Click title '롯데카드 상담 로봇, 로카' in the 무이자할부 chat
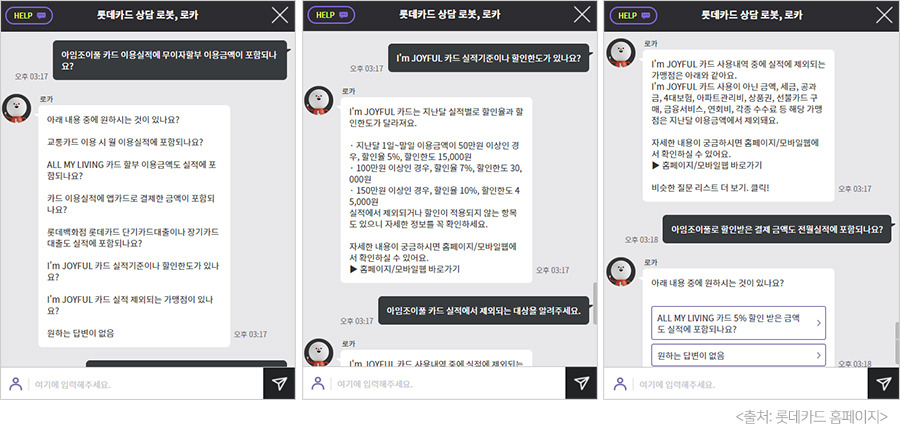Image resolution: width=900 pixels, height=435 pixels. click(x=148, y=15)
